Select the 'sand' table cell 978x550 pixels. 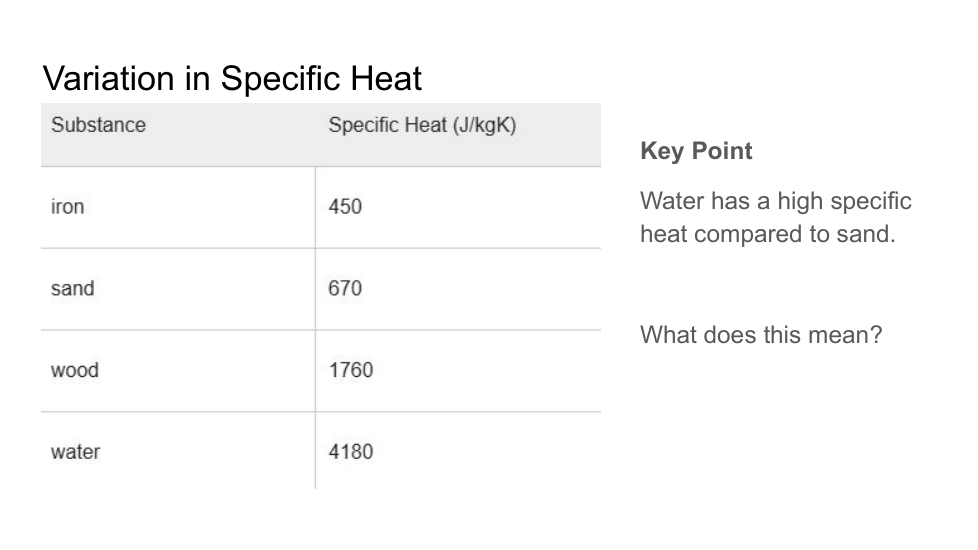tap(178, 289)
